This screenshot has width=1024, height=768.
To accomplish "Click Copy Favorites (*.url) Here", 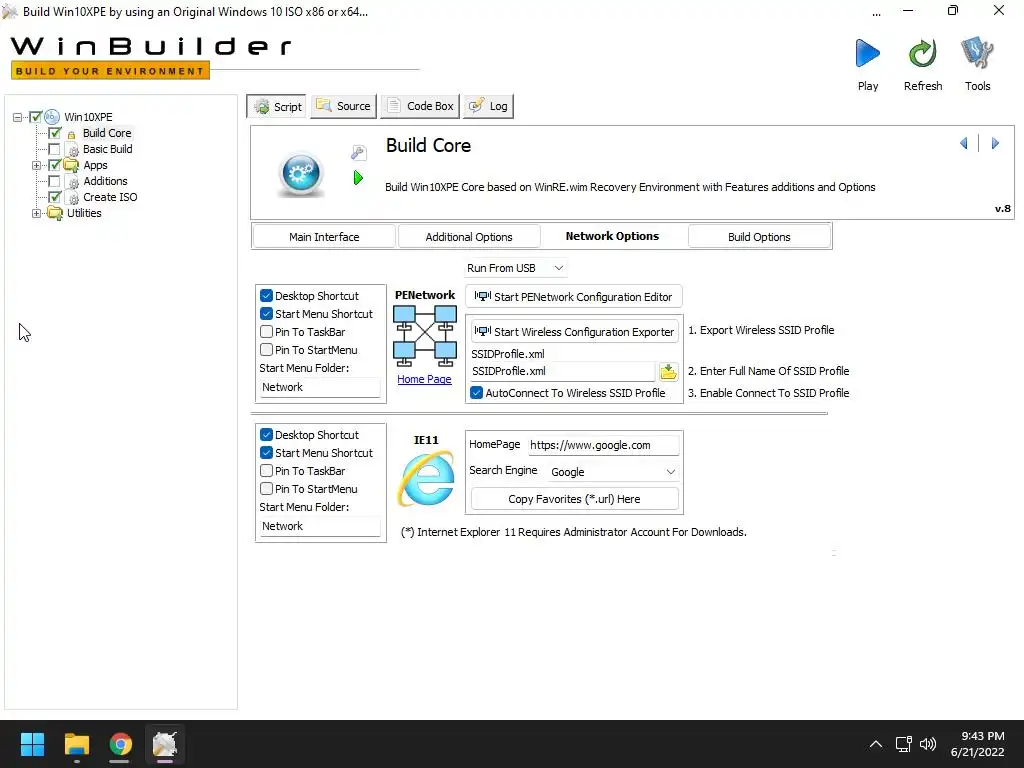I will 575,499.
